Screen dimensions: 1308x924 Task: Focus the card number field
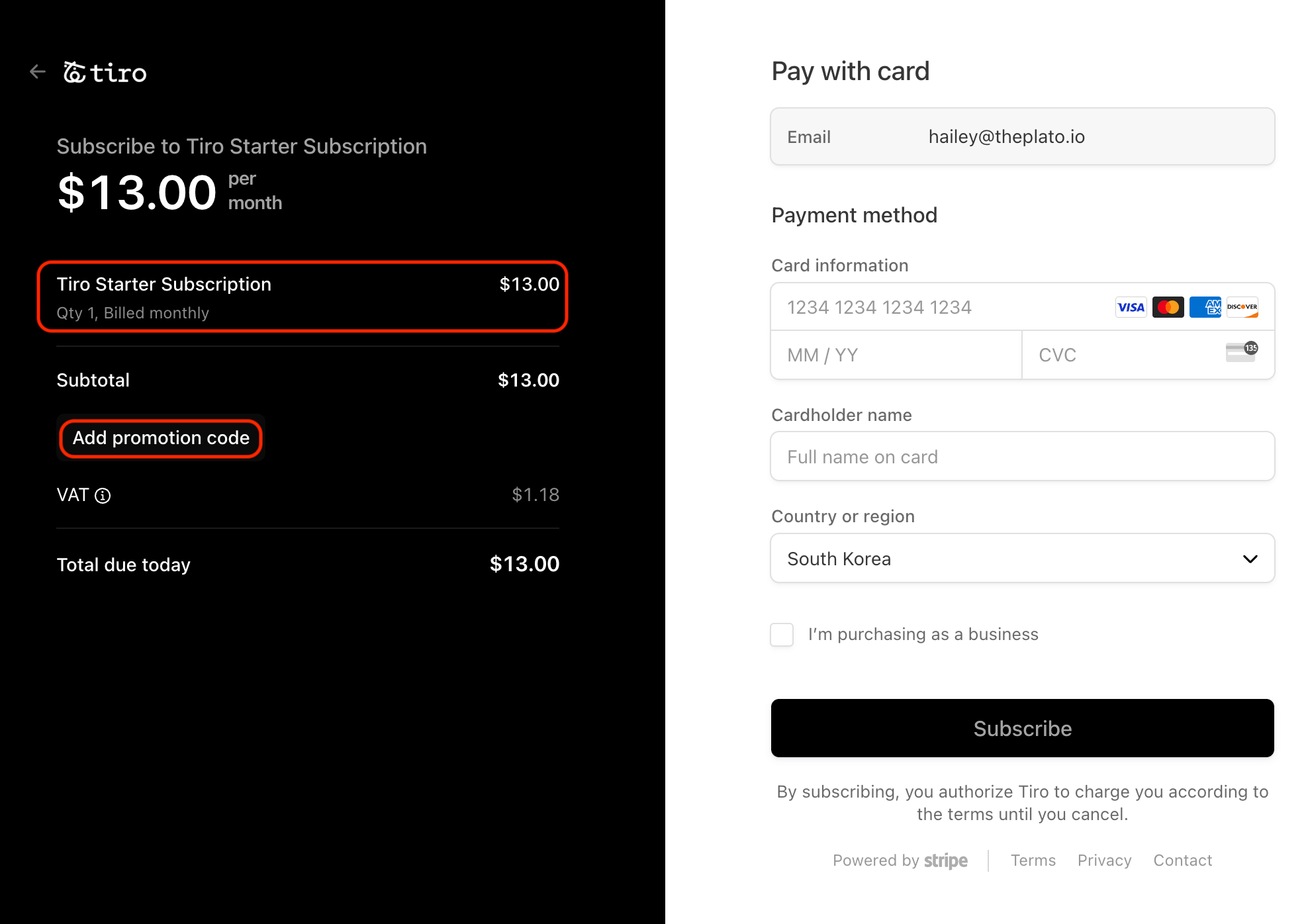tap(940, 307)
